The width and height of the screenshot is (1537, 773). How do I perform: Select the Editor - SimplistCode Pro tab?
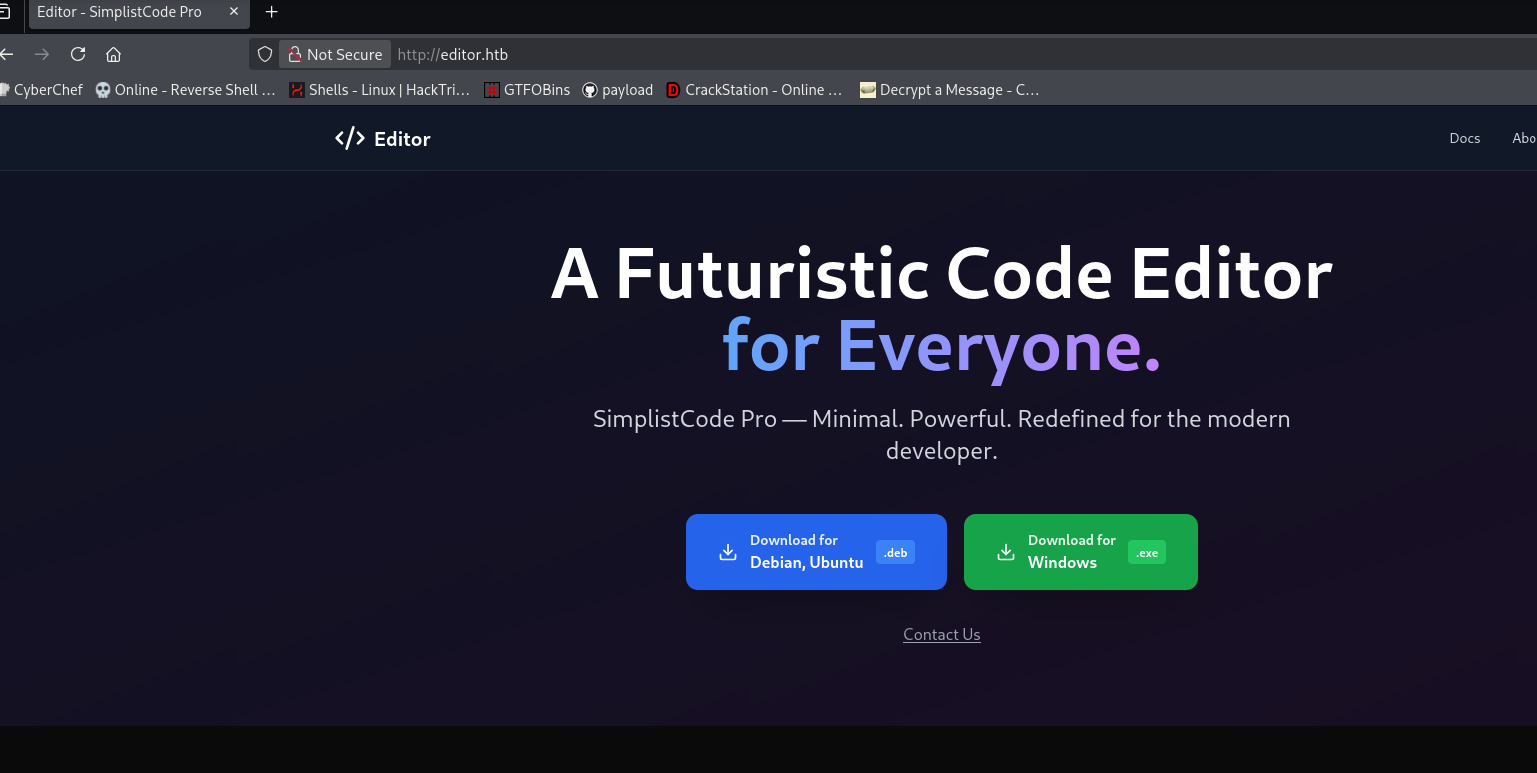pos(120,12)
